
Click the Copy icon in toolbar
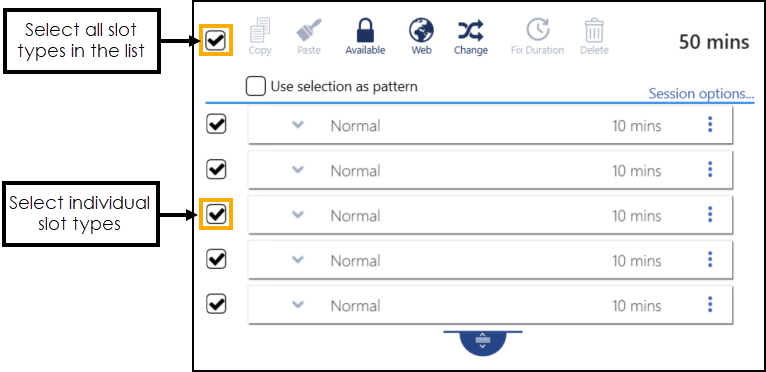[260, 30]
